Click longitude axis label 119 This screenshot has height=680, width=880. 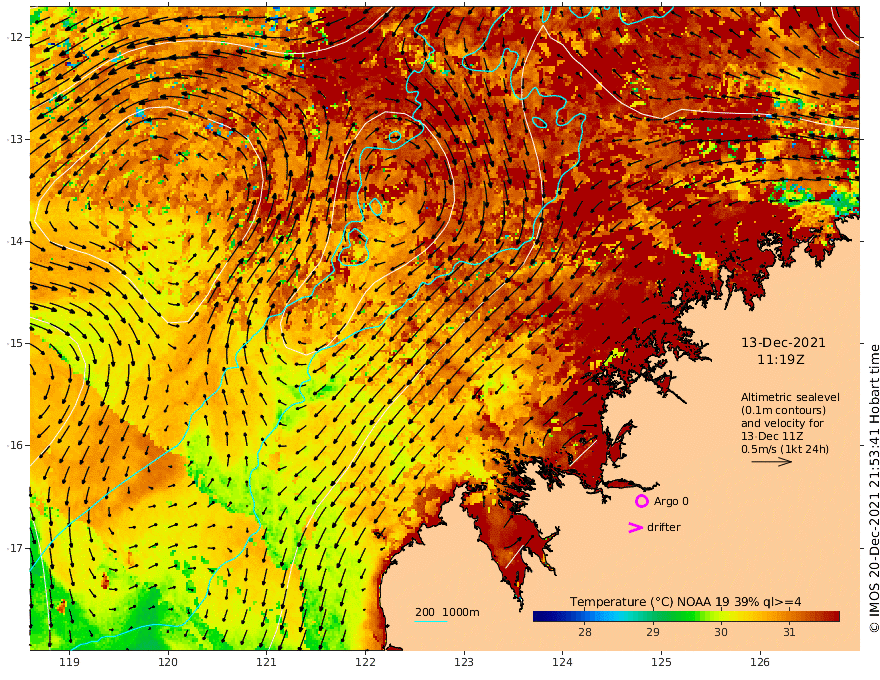point(69,663)
